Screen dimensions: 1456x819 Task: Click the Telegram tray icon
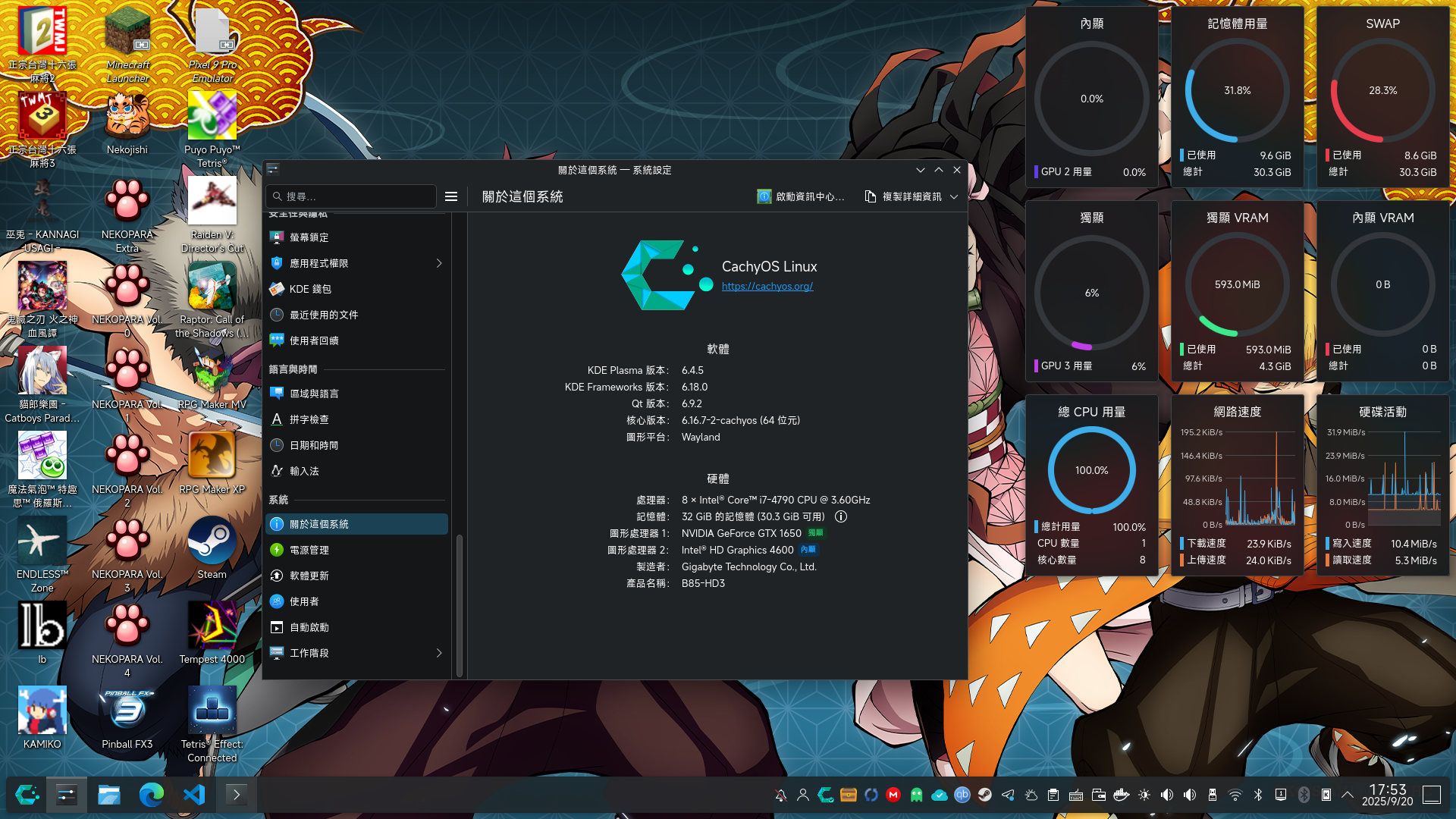[1008, 795]
